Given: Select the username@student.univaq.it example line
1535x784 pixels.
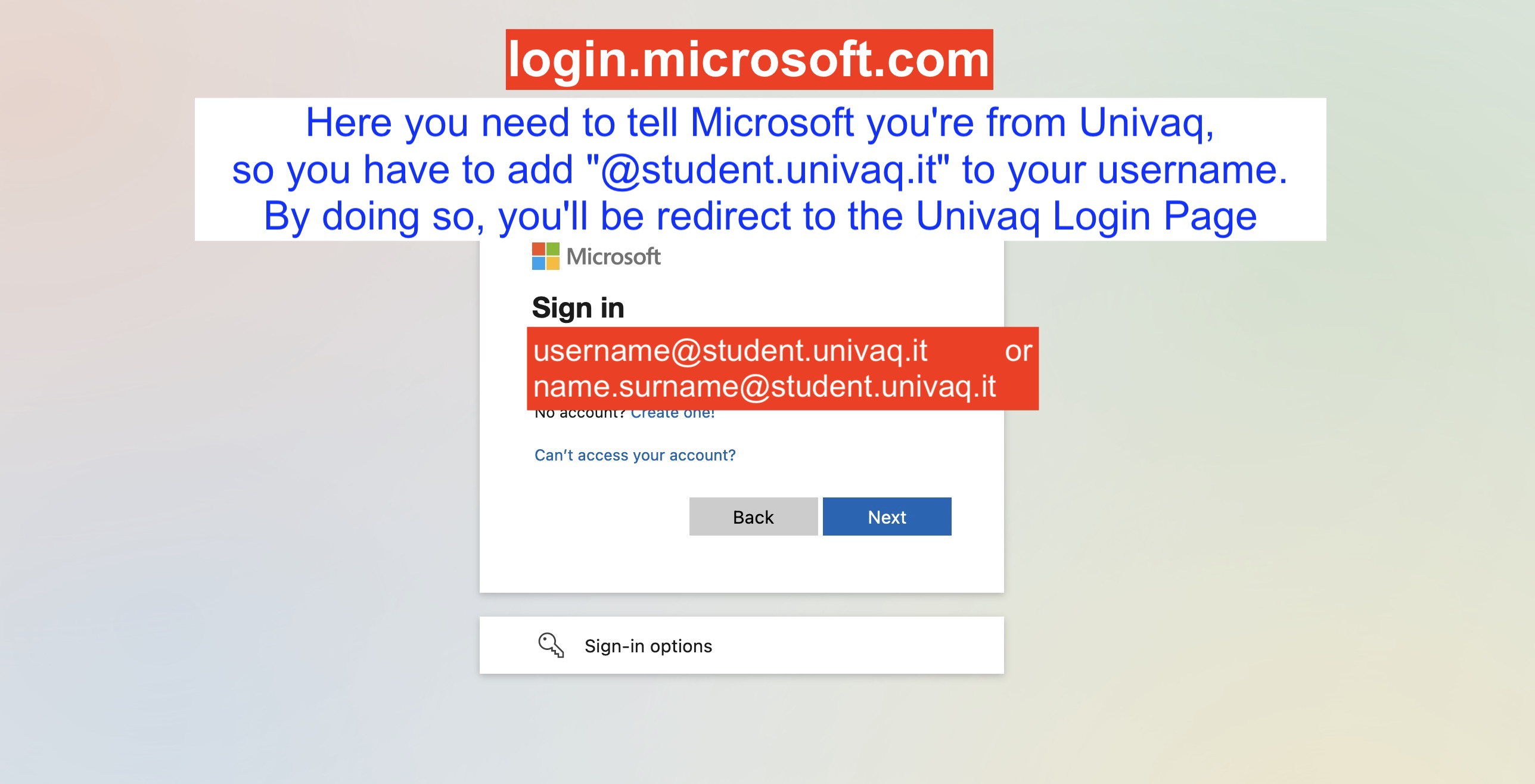Looking at the screenshot, I should pos(730,350).
